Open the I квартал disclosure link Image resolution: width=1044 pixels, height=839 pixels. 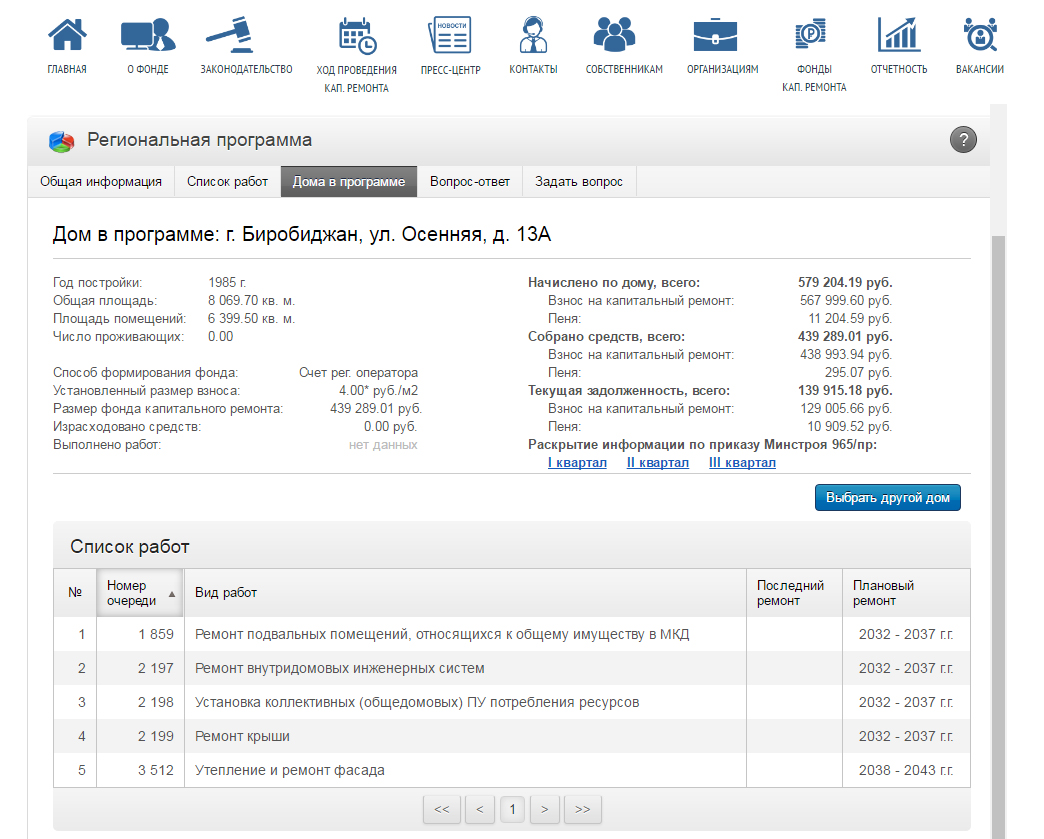577,463
